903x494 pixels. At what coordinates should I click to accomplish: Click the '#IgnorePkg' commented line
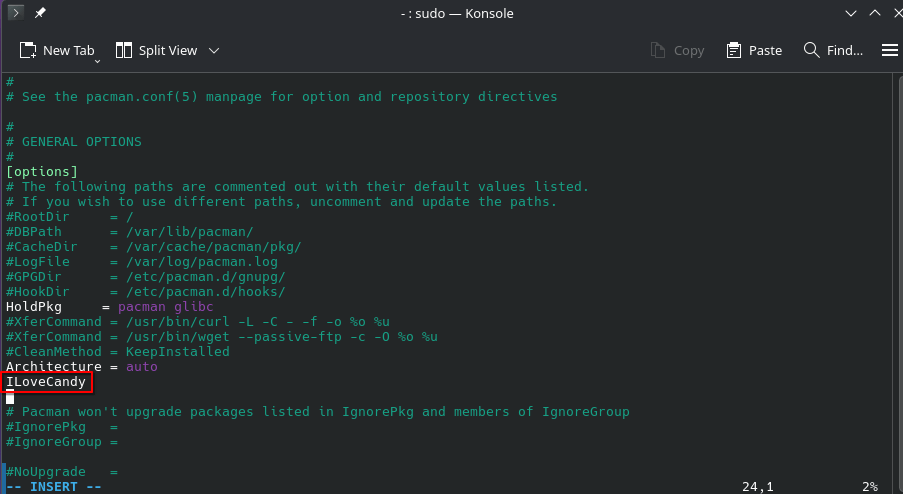pos(61,427)
